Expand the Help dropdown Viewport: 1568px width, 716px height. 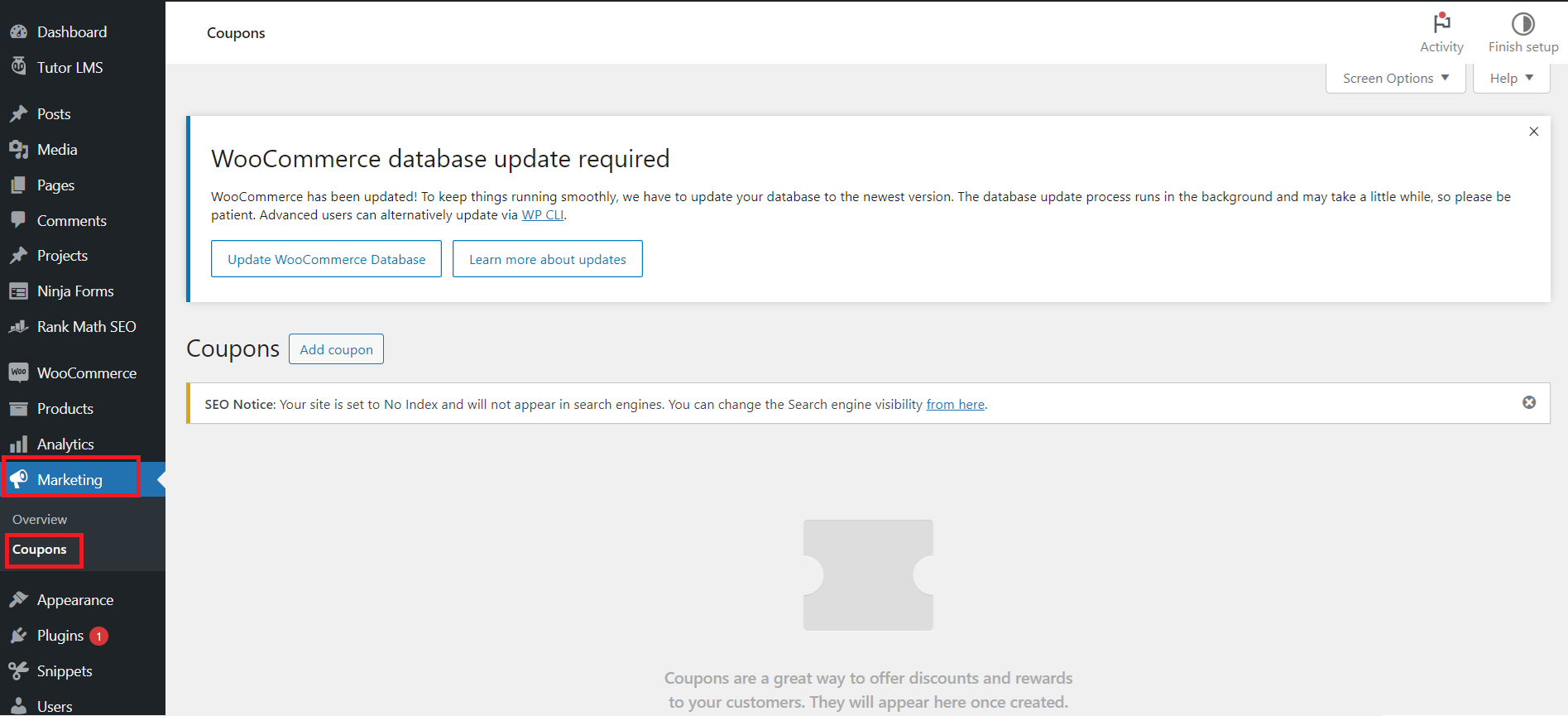pyautogui.click(x=1512, y=78)
